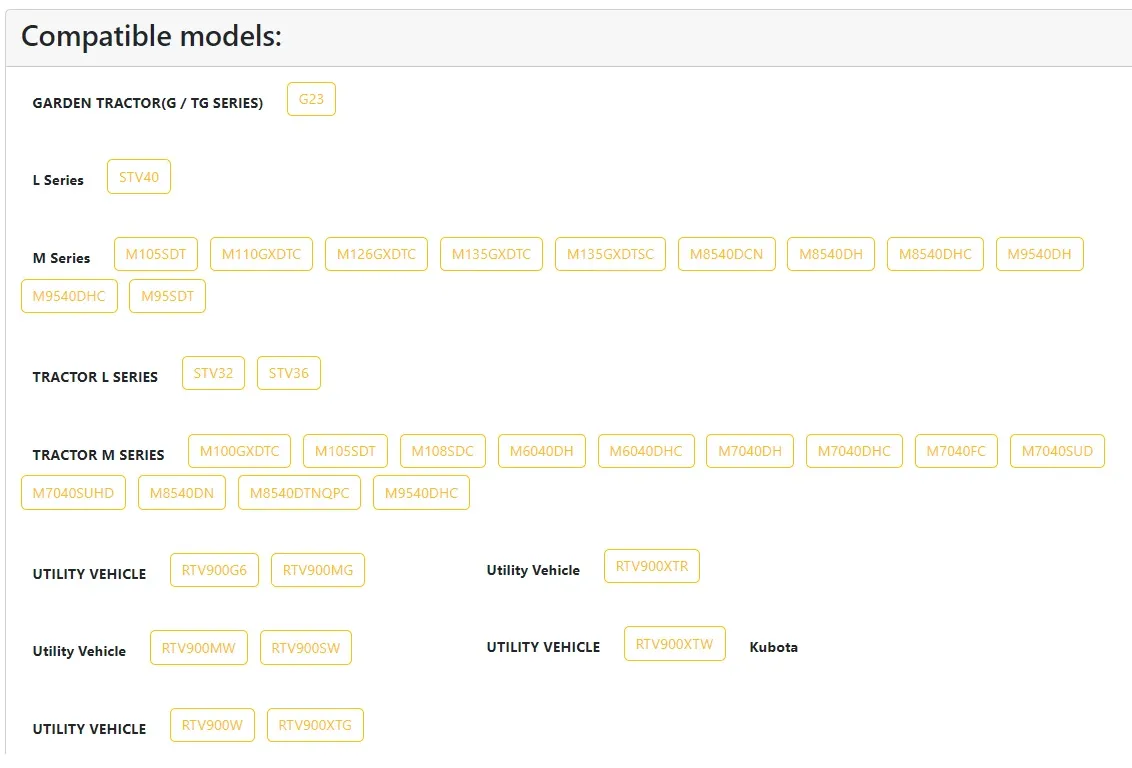Click the M108SDC model tag
Viewport: 1132px width, 768px height.
[x=443, y=451]
